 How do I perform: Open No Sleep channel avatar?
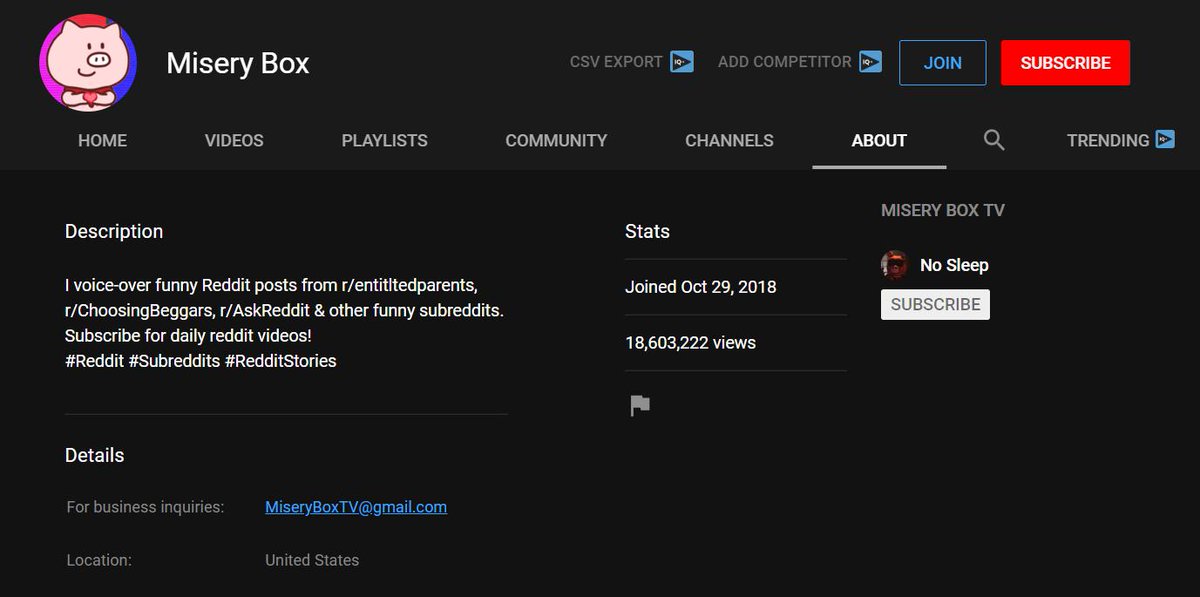tap(894, 265)
